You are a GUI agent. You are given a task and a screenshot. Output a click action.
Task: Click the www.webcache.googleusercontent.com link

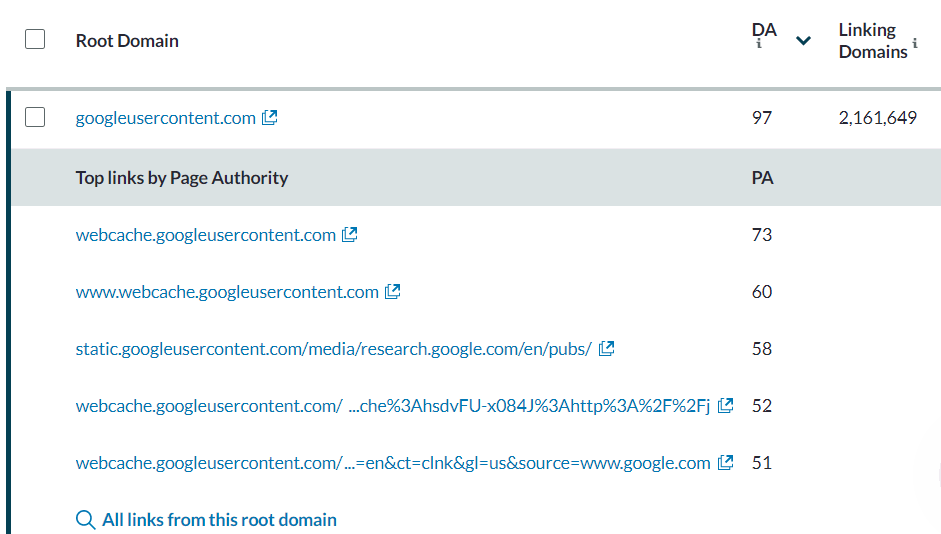[x=227, y=292]
